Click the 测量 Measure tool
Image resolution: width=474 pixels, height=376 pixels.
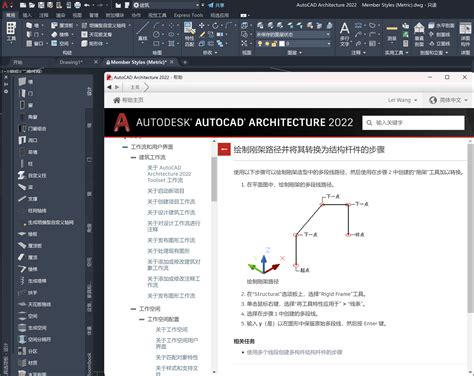point(392,33)
